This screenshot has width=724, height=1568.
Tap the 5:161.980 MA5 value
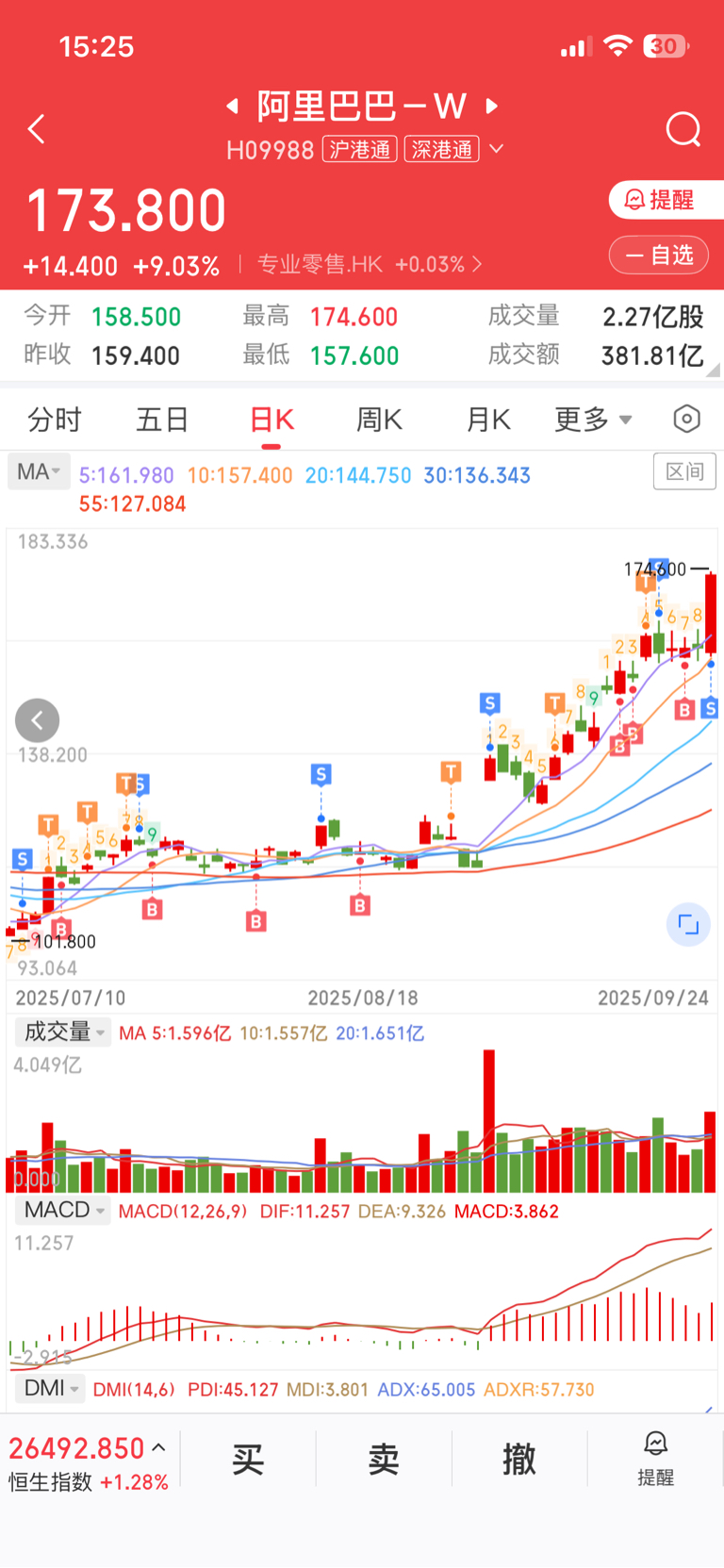click(x=126, y=476)
